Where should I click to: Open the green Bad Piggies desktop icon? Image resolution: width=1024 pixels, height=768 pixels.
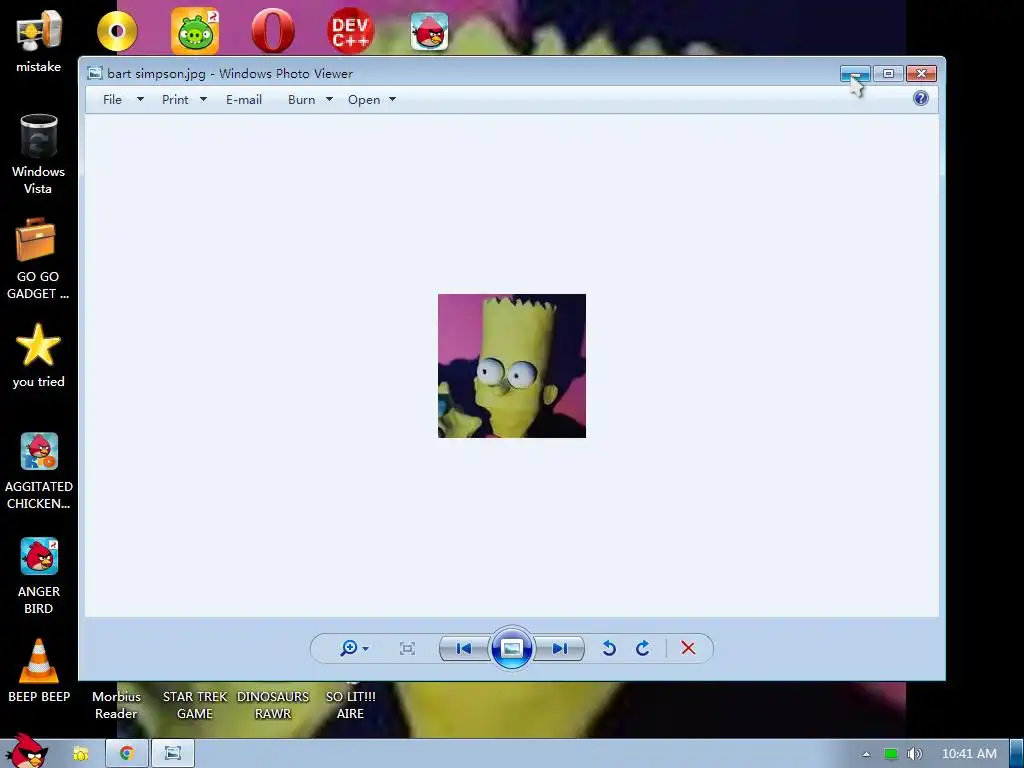point(195,31)
